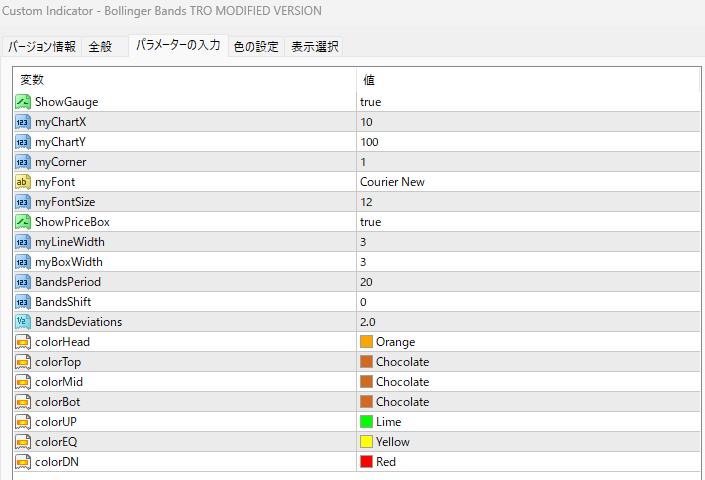Click the myFont string type icon
This screenshot has width=705, height=480.
point(22,182)
